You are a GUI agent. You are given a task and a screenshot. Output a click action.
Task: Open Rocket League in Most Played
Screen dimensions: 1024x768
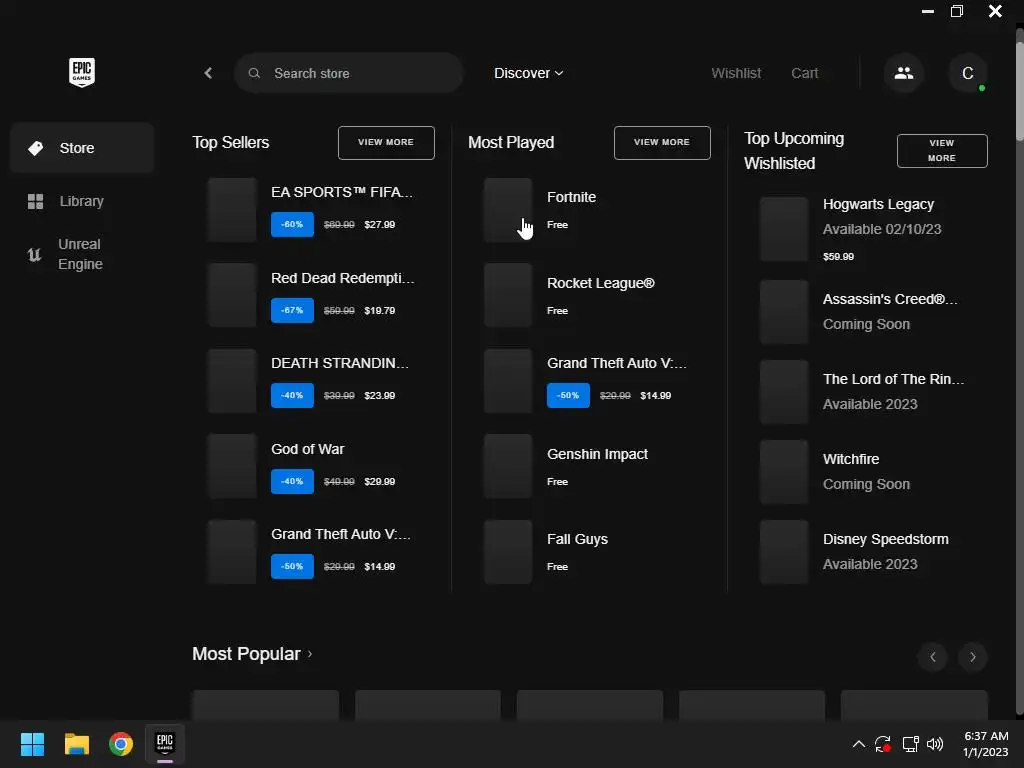click(x=600, y=283)
